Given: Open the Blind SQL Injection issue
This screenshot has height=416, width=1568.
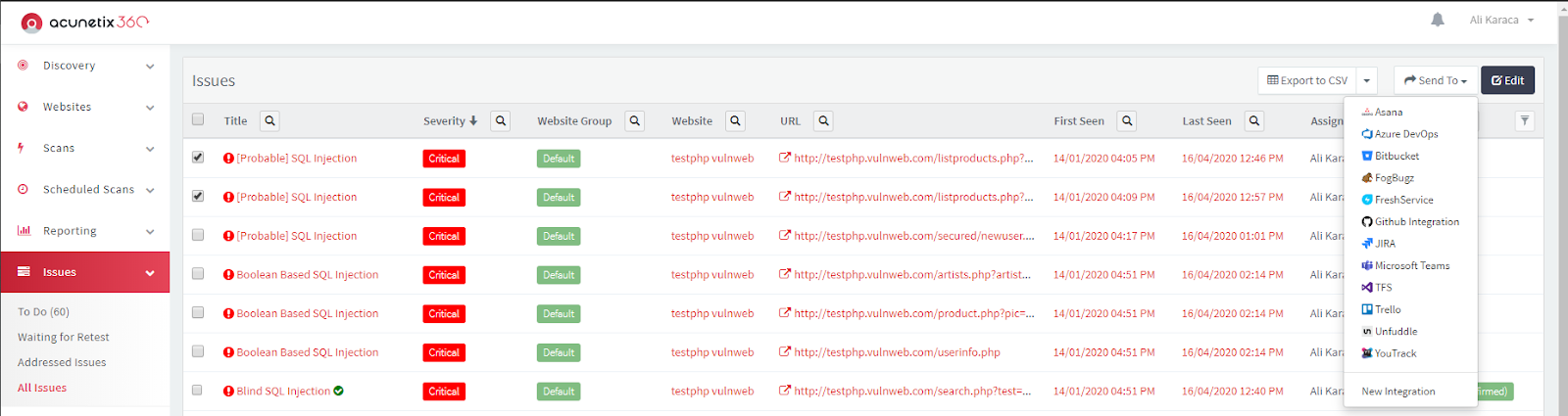Looking at the screenshot, I should click(283, 391).
